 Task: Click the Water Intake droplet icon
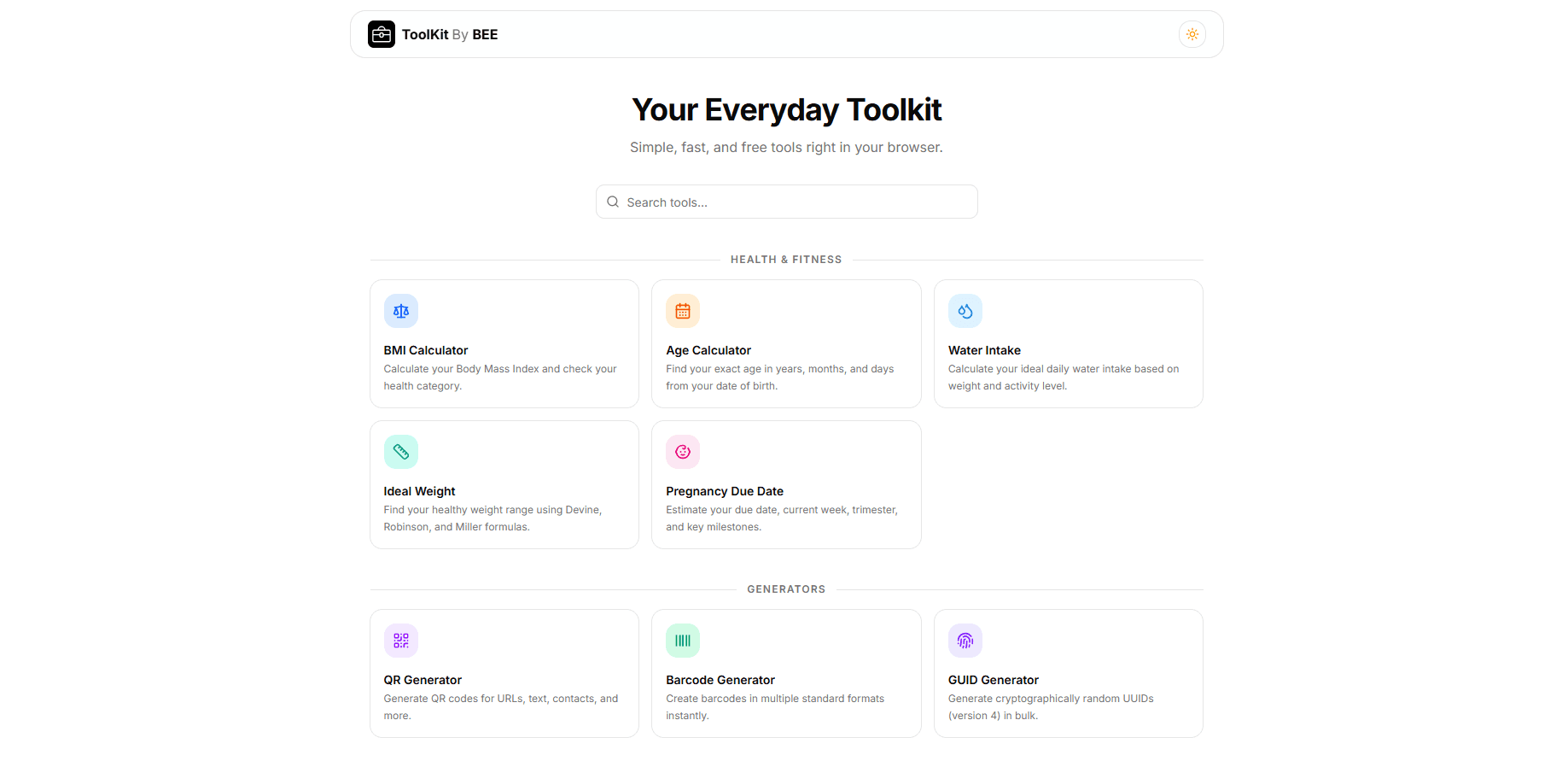pyautogui.click(x=965, y=311)
